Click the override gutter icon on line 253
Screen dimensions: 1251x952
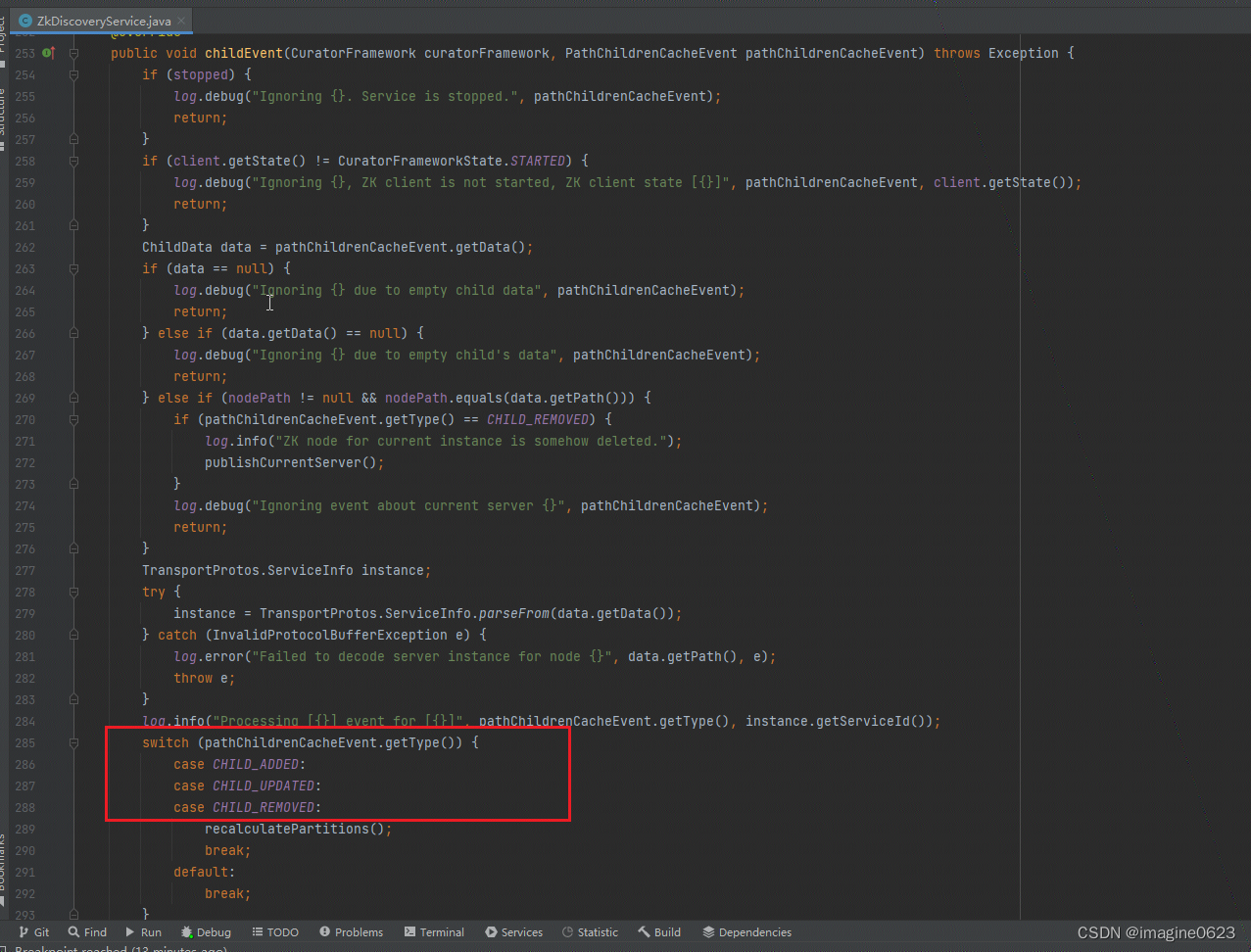[48, 53]
